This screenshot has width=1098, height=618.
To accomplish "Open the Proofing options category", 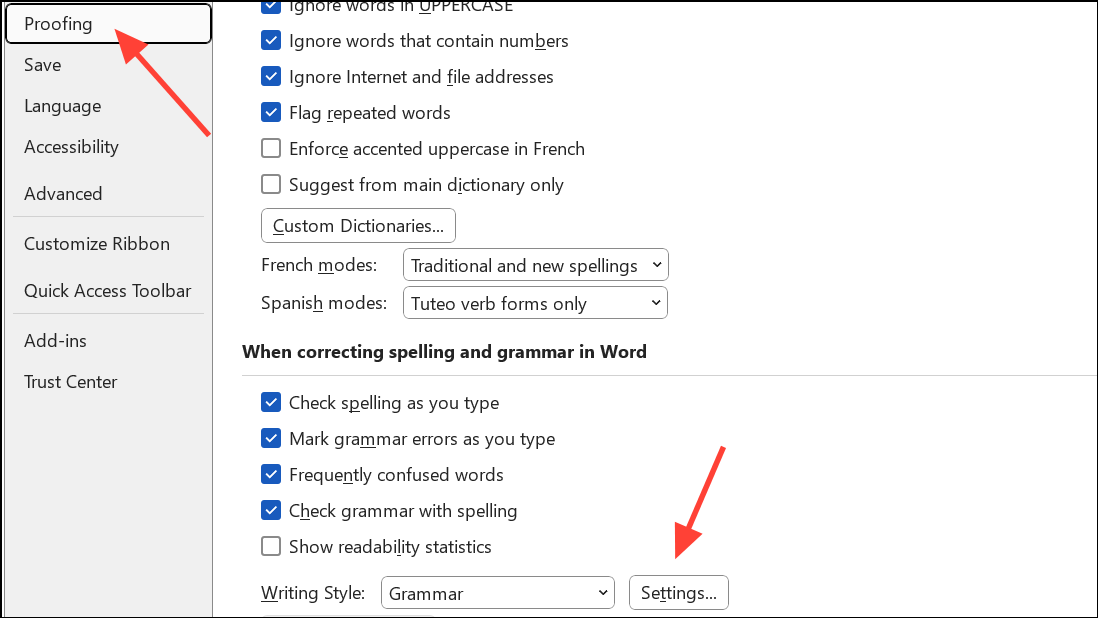I will pyautogui.click(x=58, y=24).
